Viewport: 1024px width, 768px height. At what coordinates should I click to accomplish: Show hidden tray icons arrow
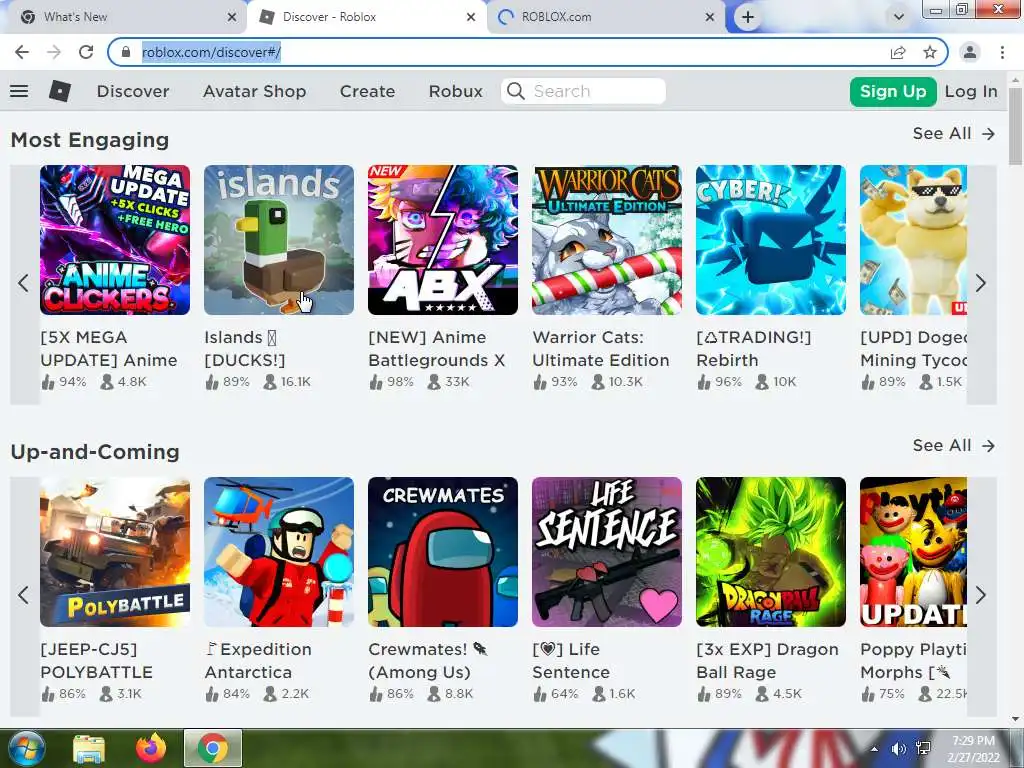(874, 749)
